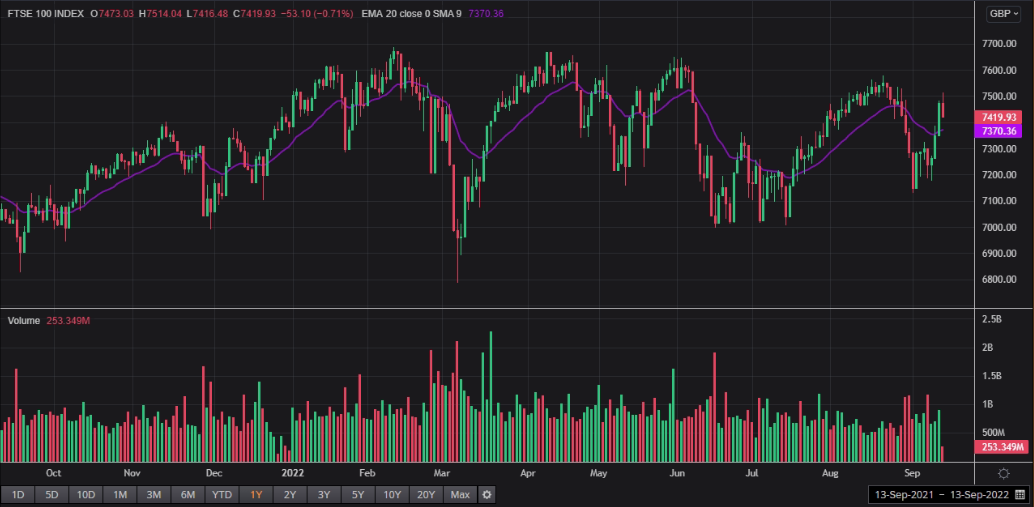Click the 500M volume axis tick
Viewport: 1034px width, 507px height.
pos(994,432)
